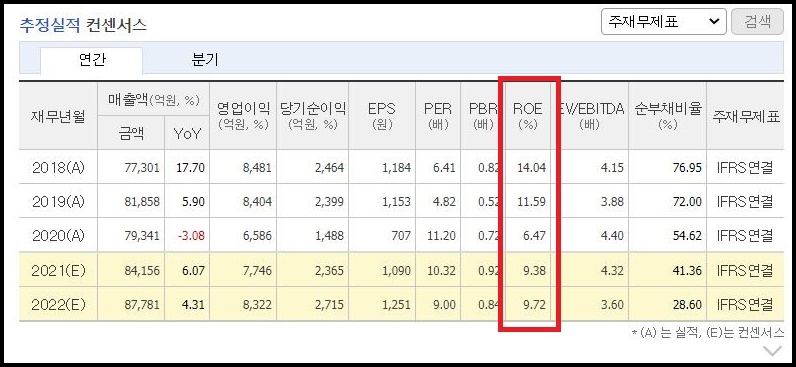This screenshot has height=367, width=796.
Task: Click operating profit value 8,404
Action: pos(257,202)
